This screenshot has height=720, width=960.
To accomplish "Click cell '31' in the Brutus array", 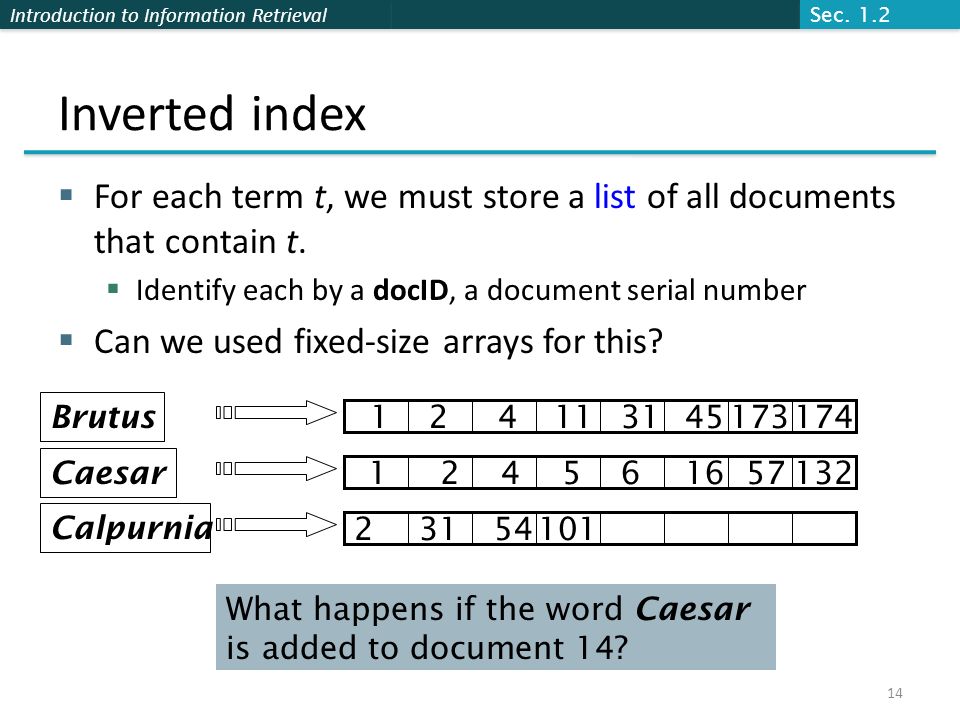I will click(632, 416).
